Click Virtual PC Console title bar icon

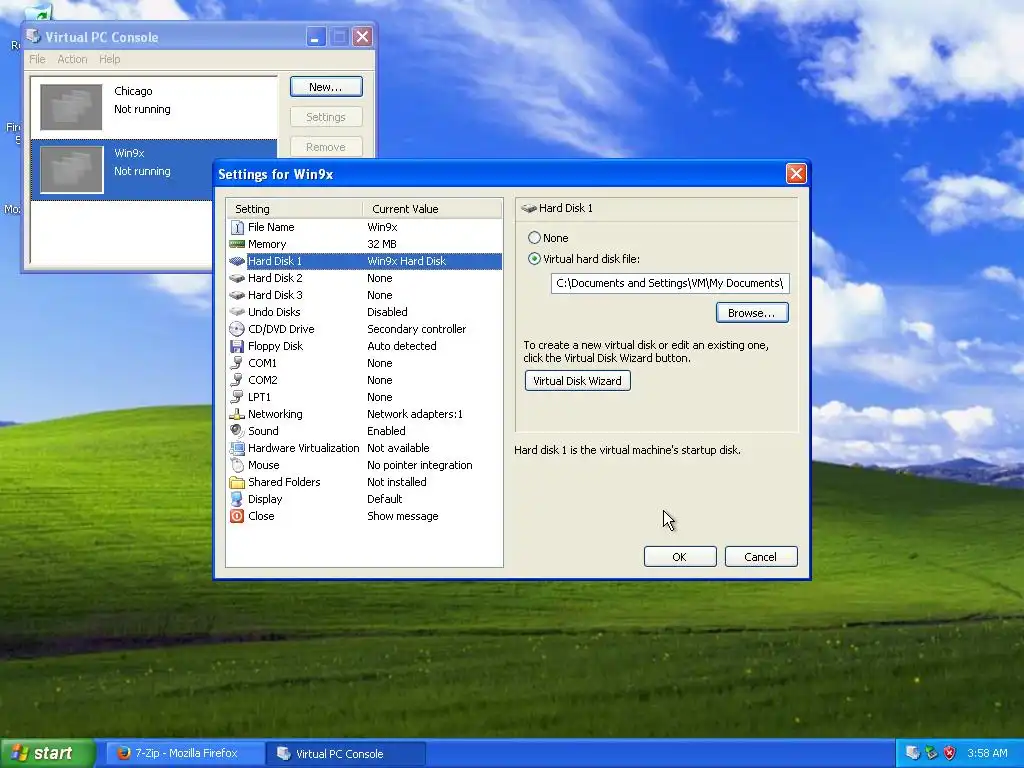tap(33, 36)
